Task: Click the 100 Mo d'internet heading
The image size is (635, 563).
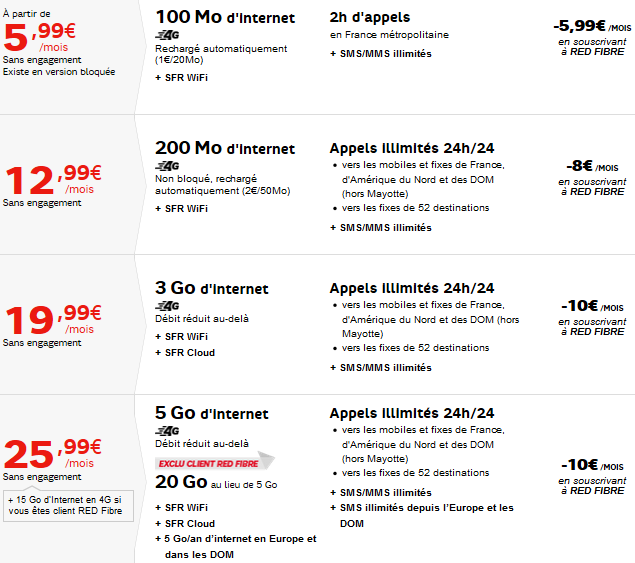Action: (x=225, y=18)
